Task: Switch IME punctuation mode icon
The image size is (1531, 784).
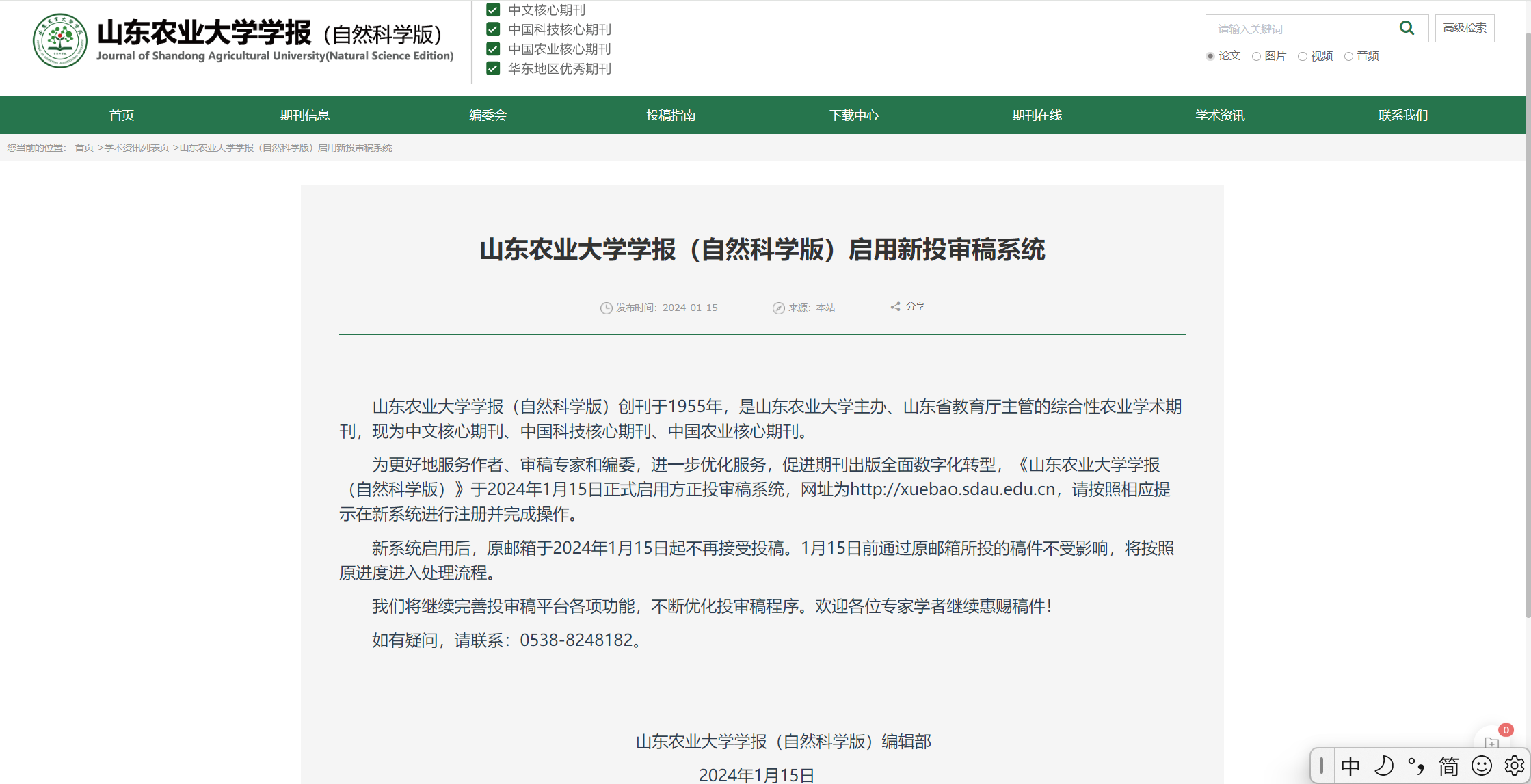Action: (1415, 766)
